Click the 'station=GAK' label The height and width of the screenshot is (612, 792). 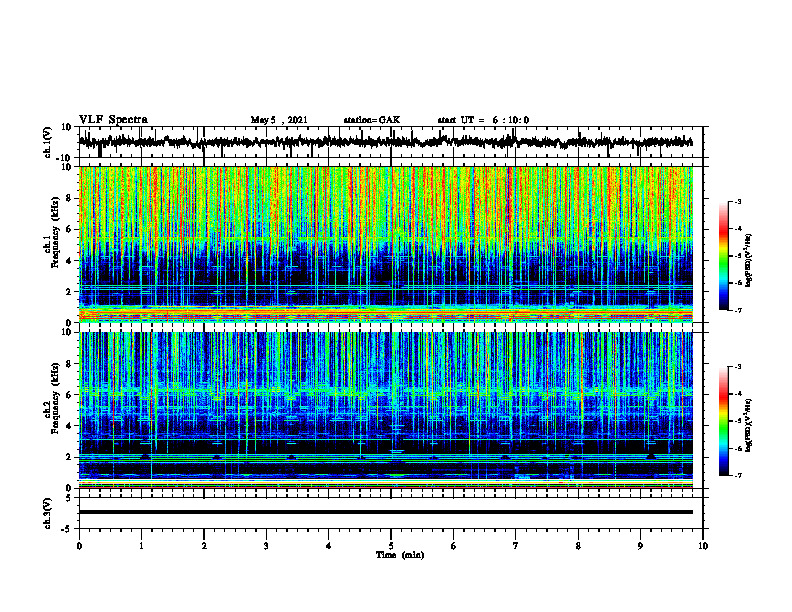[372, 120]
